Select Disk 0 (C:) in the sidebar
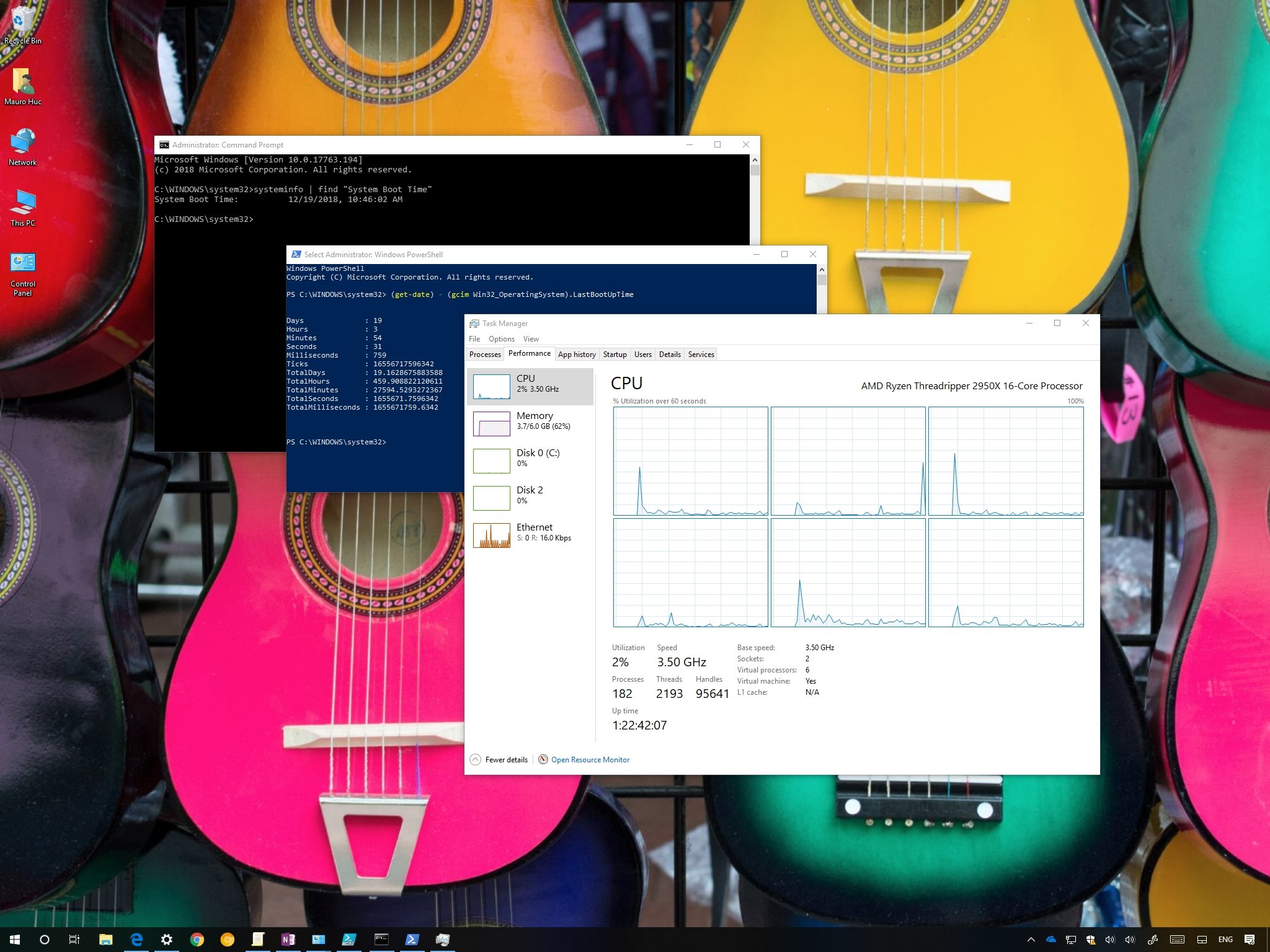Viewport: 1270px width, 952px height. point(530,461)
